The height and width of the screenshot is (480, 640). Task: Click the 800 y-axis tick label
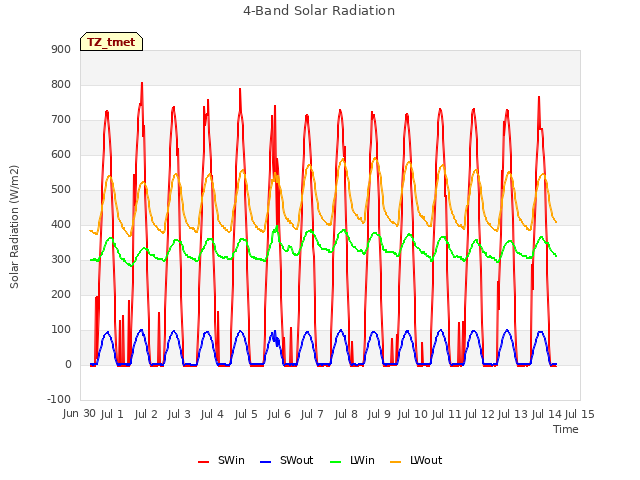click(x=61, y=84)
